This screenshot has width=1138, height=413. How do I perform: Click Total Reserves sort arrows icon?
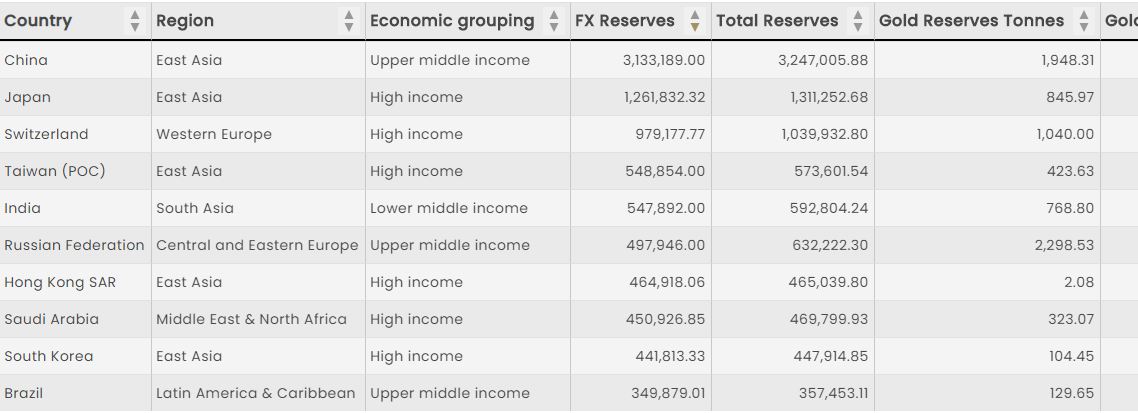[x=857, y=21]
